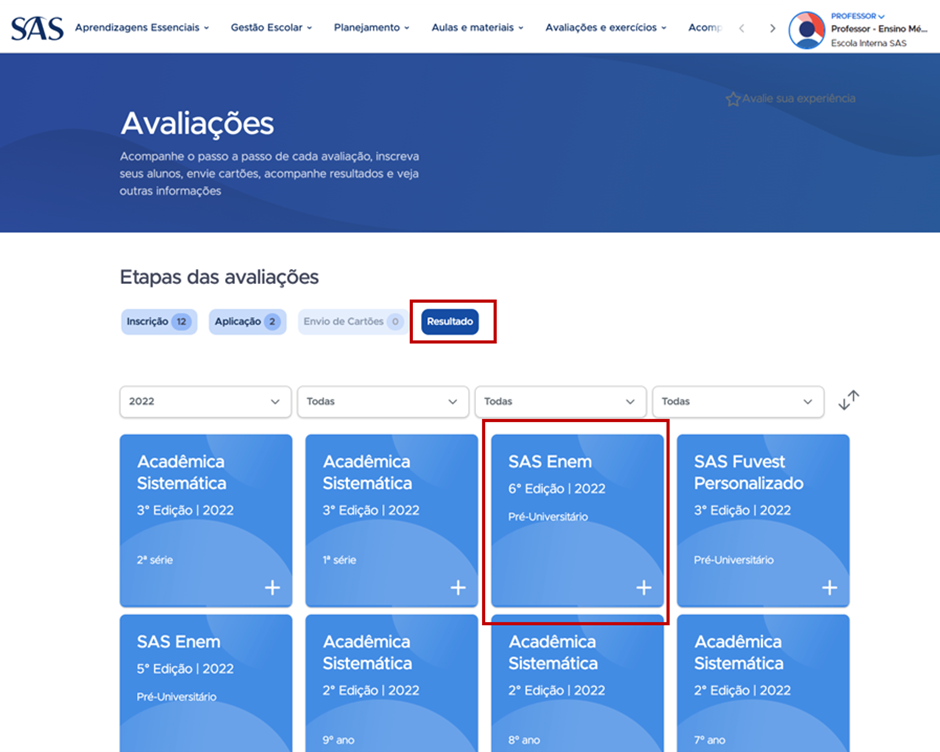Click the Avalie sua experiência link
The image size is (940, 752).
click(x=791, y=98)
